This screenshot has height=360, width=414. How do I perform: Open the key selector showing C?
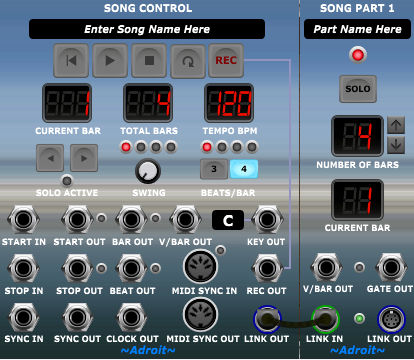pos(228,220)
